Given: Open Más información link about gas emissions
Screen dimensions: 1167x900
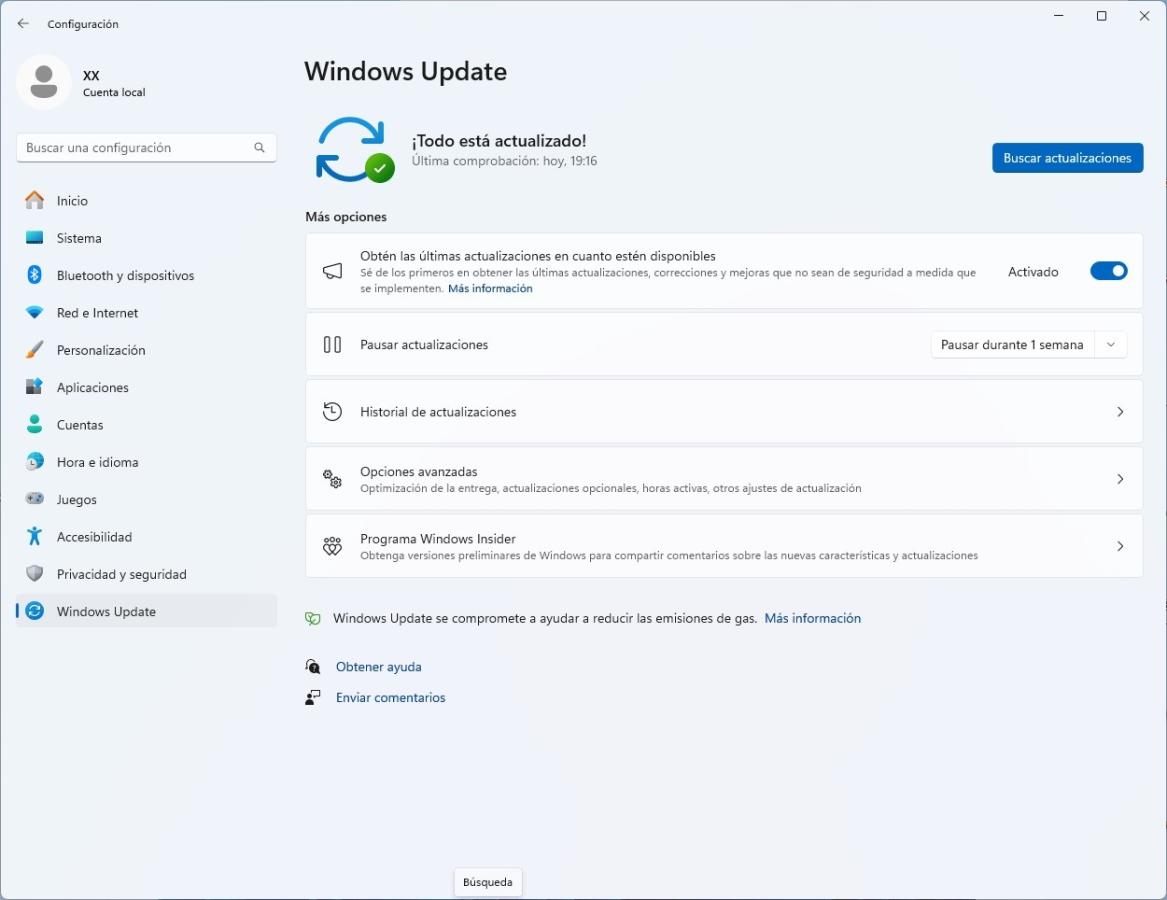Looking at the screenshot, I should (x=812, y=618).
